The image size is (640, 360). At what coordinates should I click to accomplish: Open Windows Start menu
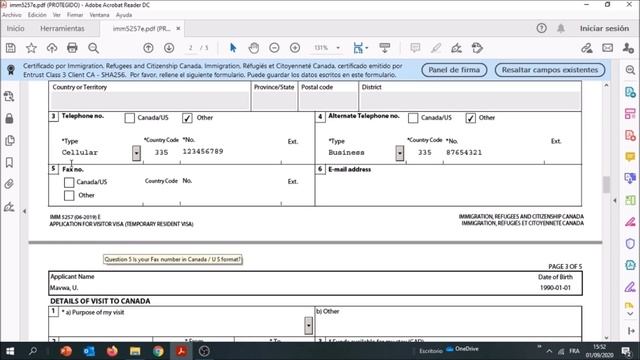coord(10,351)
